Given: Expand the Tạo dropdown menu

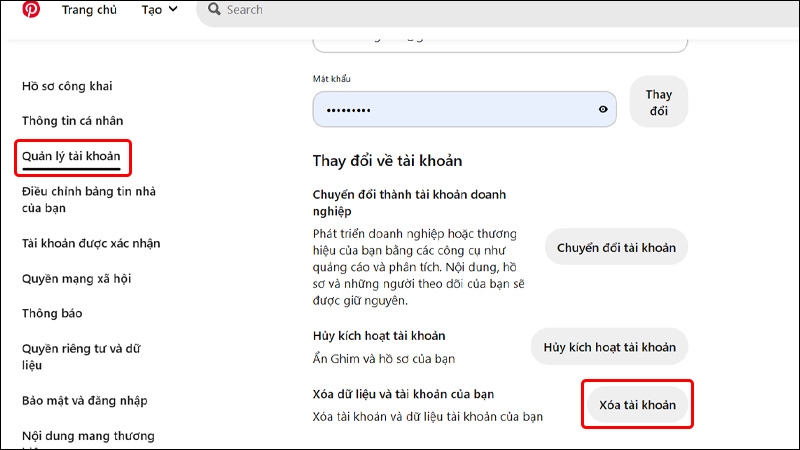Looking at the screenshot, I should point(160,10).
